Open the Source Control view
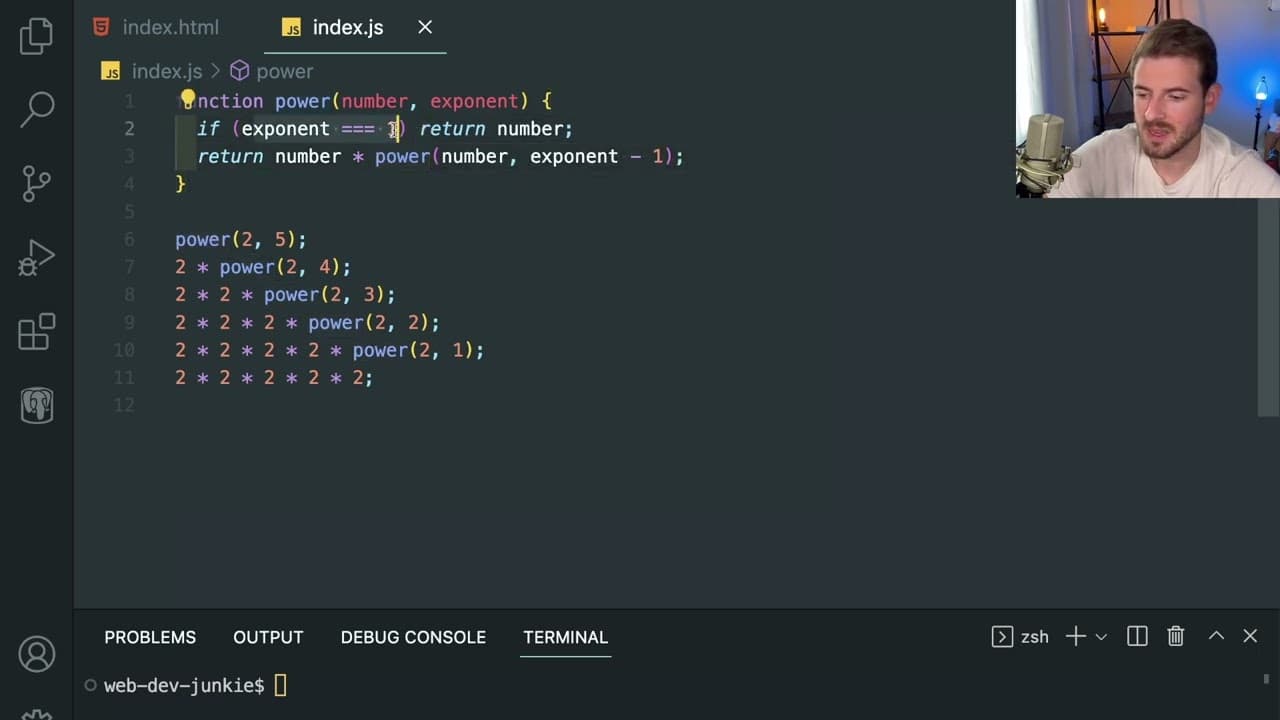The width and height of the screenshot is (1280, 720). click(36, 183)
